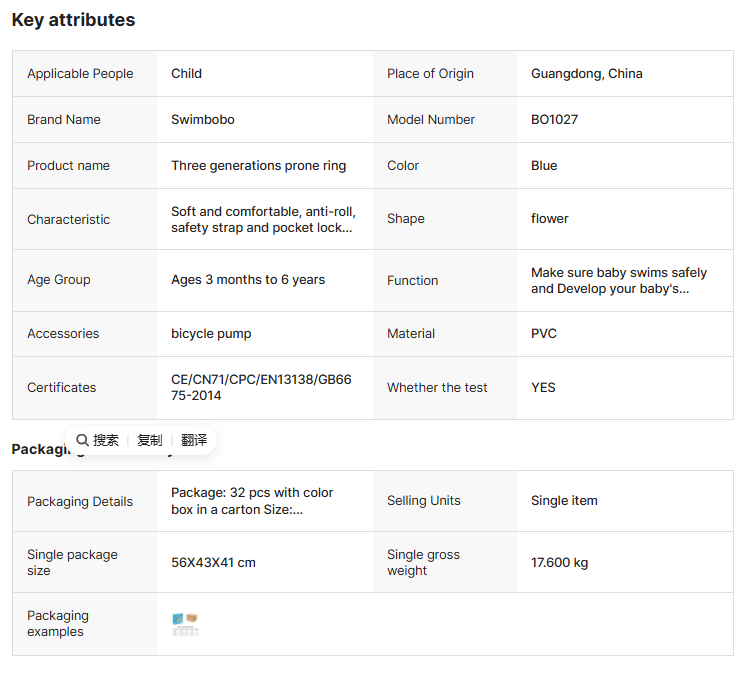The image size is (751, 673).
Task: Click the 'Guangdong, China' origin value
Action: 586,74
